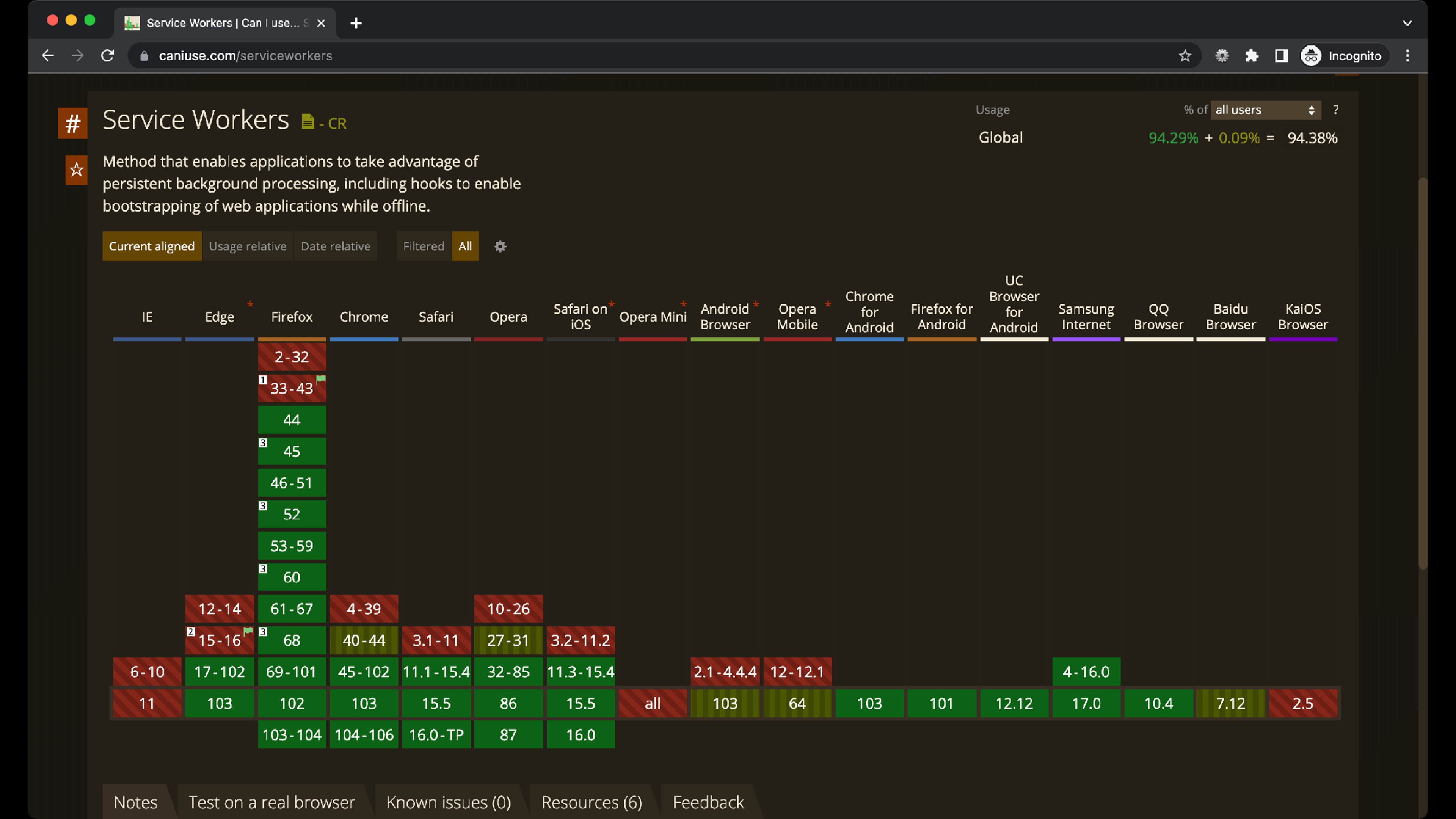Viewport: 1456px width, 819px height.
Task: Bookmark this page with the address bar star
Action: [1185, 55]
